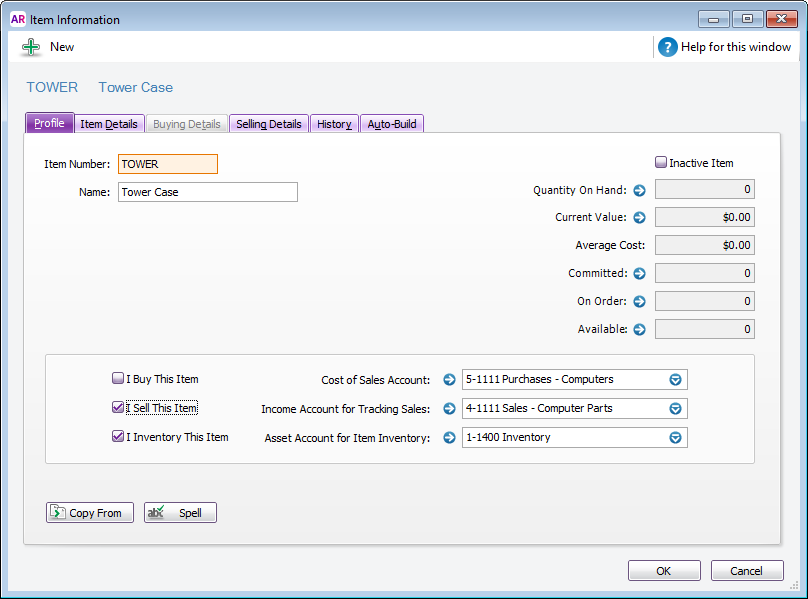808x599 pixels.
Task: Click the Committed zoom arrow
Action: coord(640,273)
